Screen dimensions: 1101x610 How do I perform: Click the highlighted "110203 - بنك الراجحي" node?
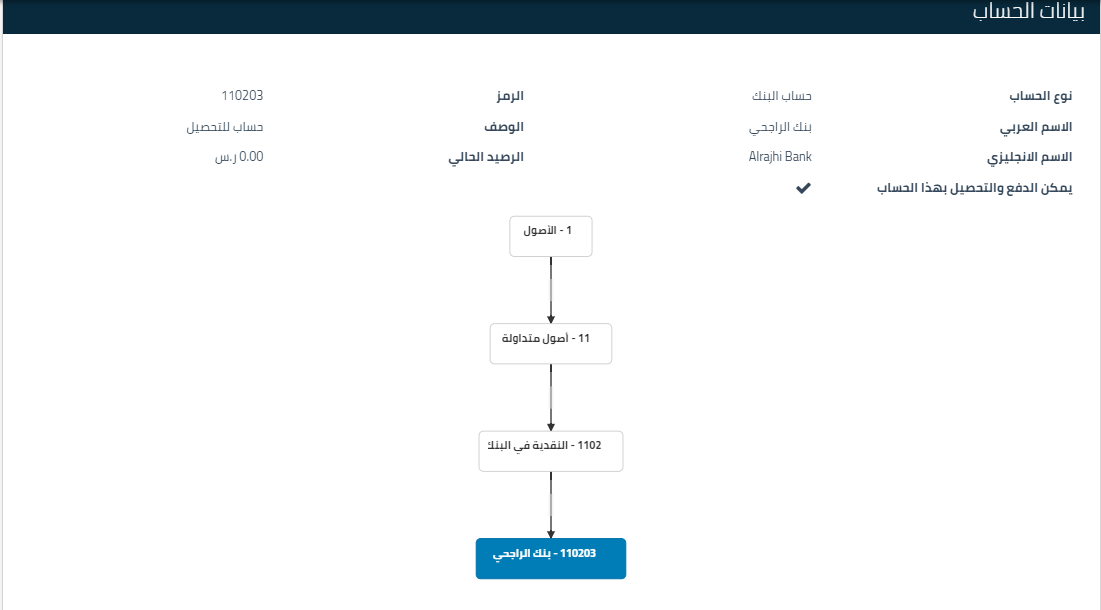click(550, 558)
